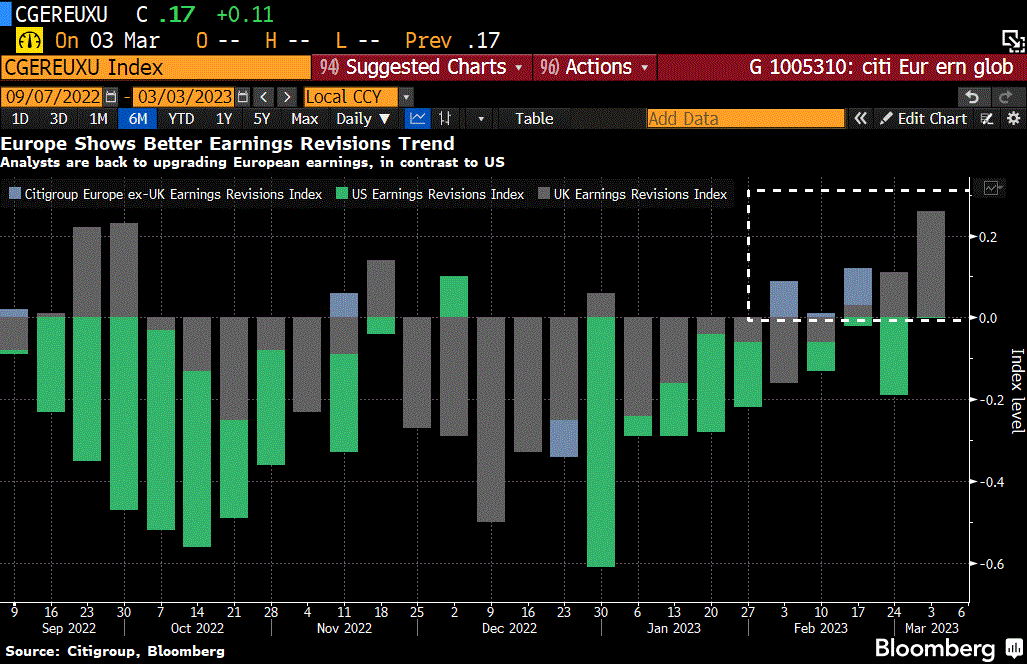Click the Dec 2022 x-axis label

tap(509, 628)
